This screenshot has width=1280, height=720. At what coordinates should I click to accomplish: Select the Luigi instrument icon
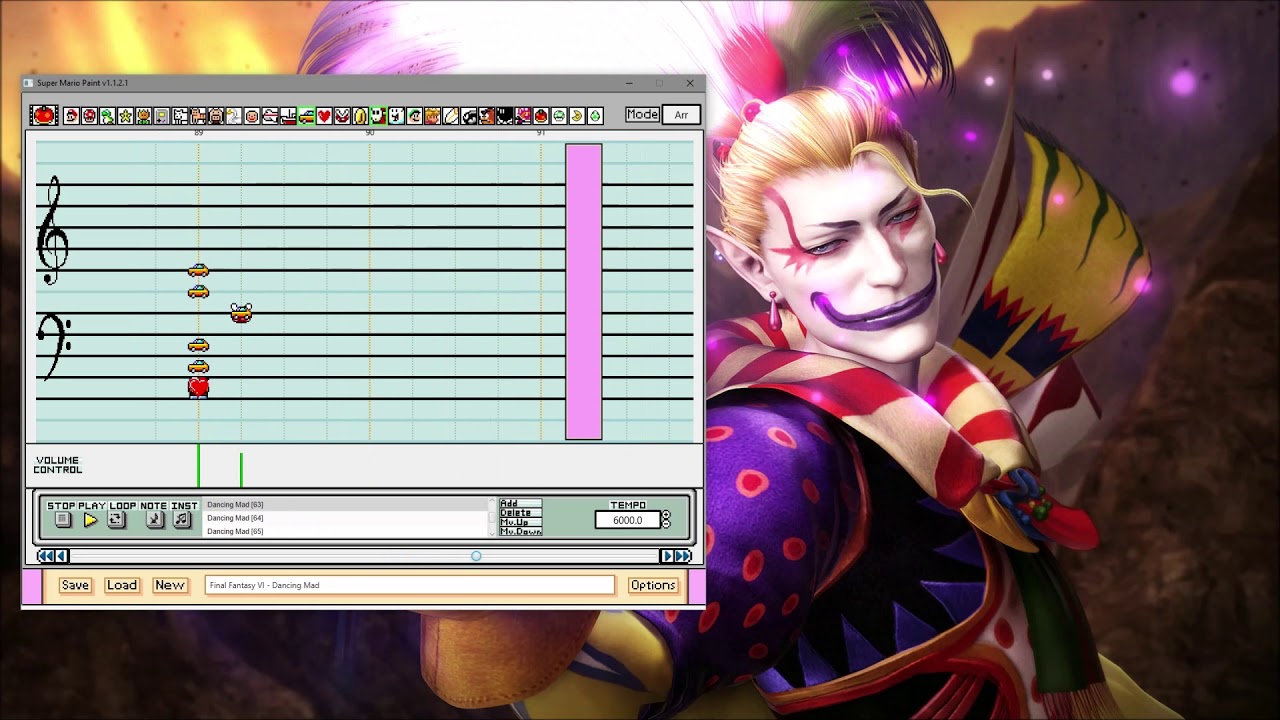coord(414,116)
